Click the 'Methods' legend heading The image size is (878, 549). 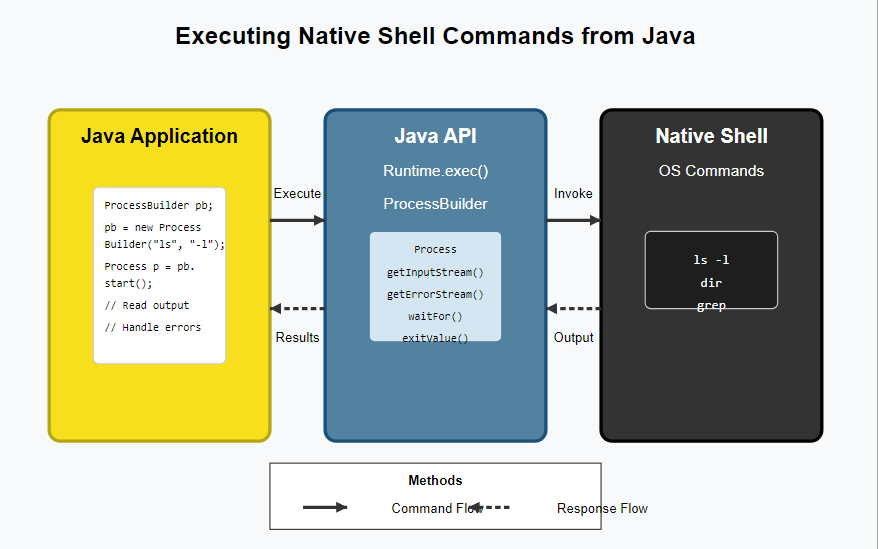(x=435, y=481)
